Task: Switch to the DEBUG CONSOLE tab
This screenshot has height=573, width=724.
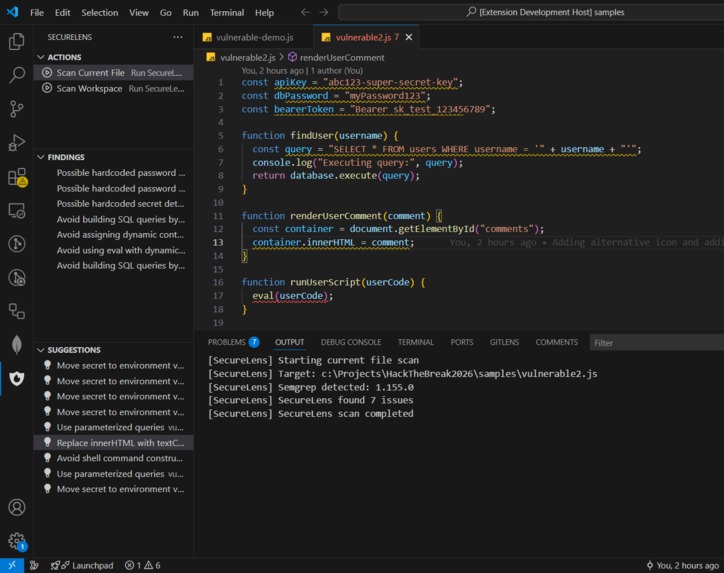Action: tap(351, 342)
